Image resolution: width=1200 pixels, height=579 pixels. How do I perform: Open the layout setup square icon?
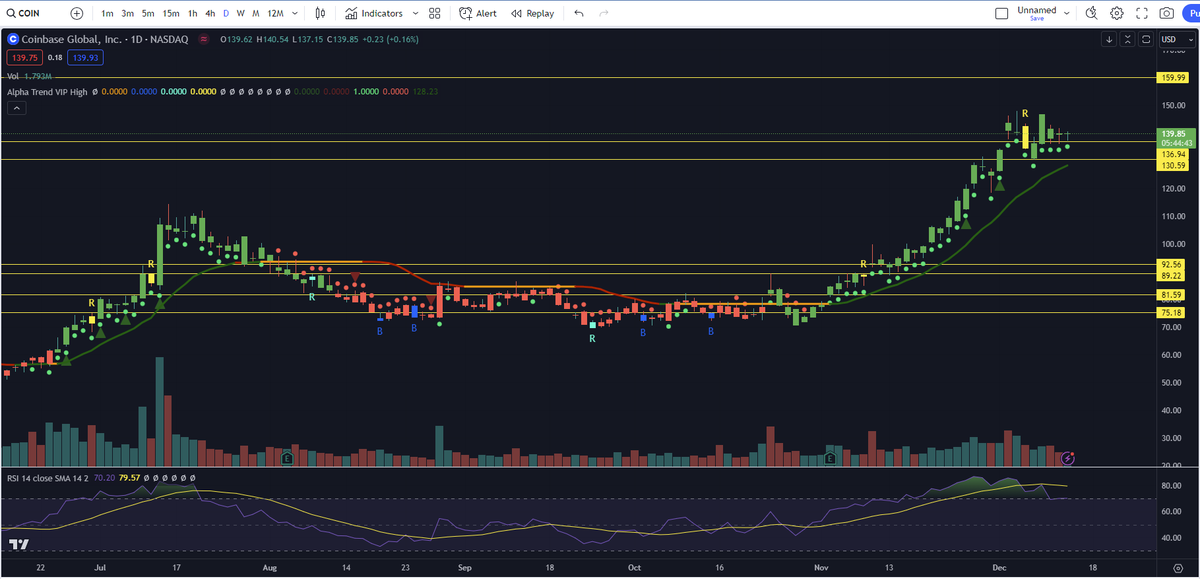point(1002,14)
